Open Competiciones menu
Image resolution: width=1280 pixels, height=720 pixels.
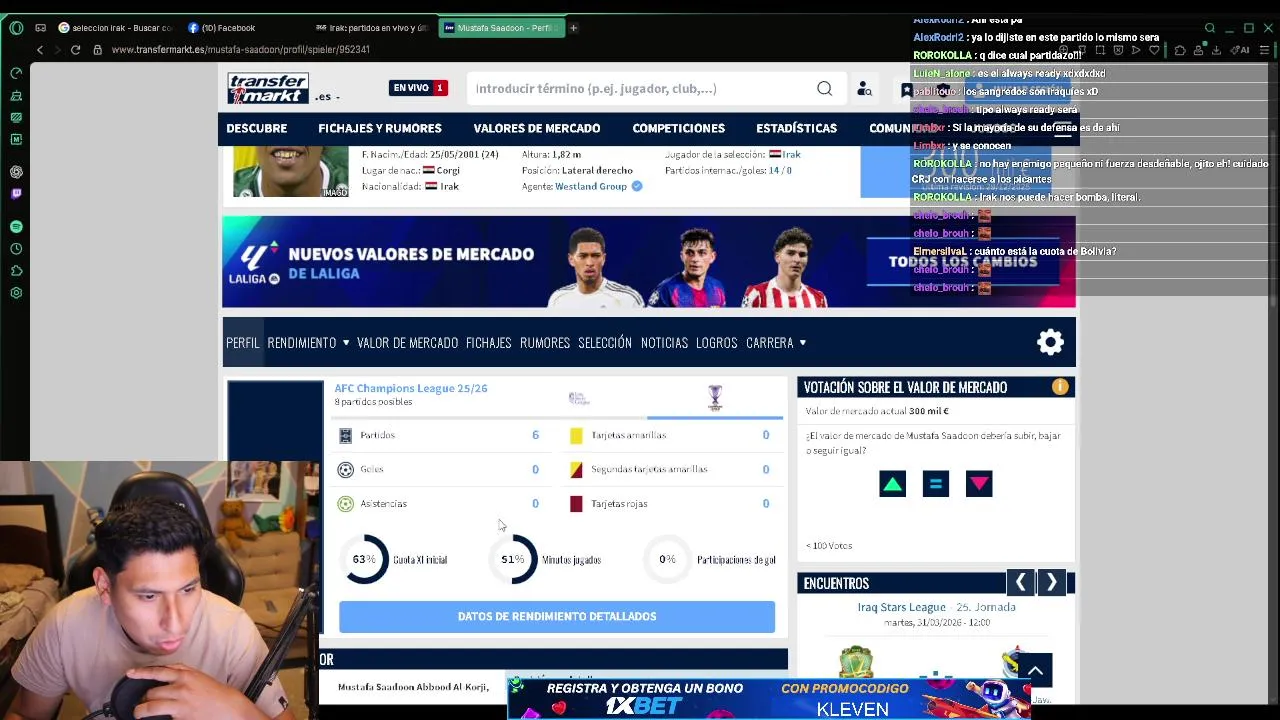point(678,128)
